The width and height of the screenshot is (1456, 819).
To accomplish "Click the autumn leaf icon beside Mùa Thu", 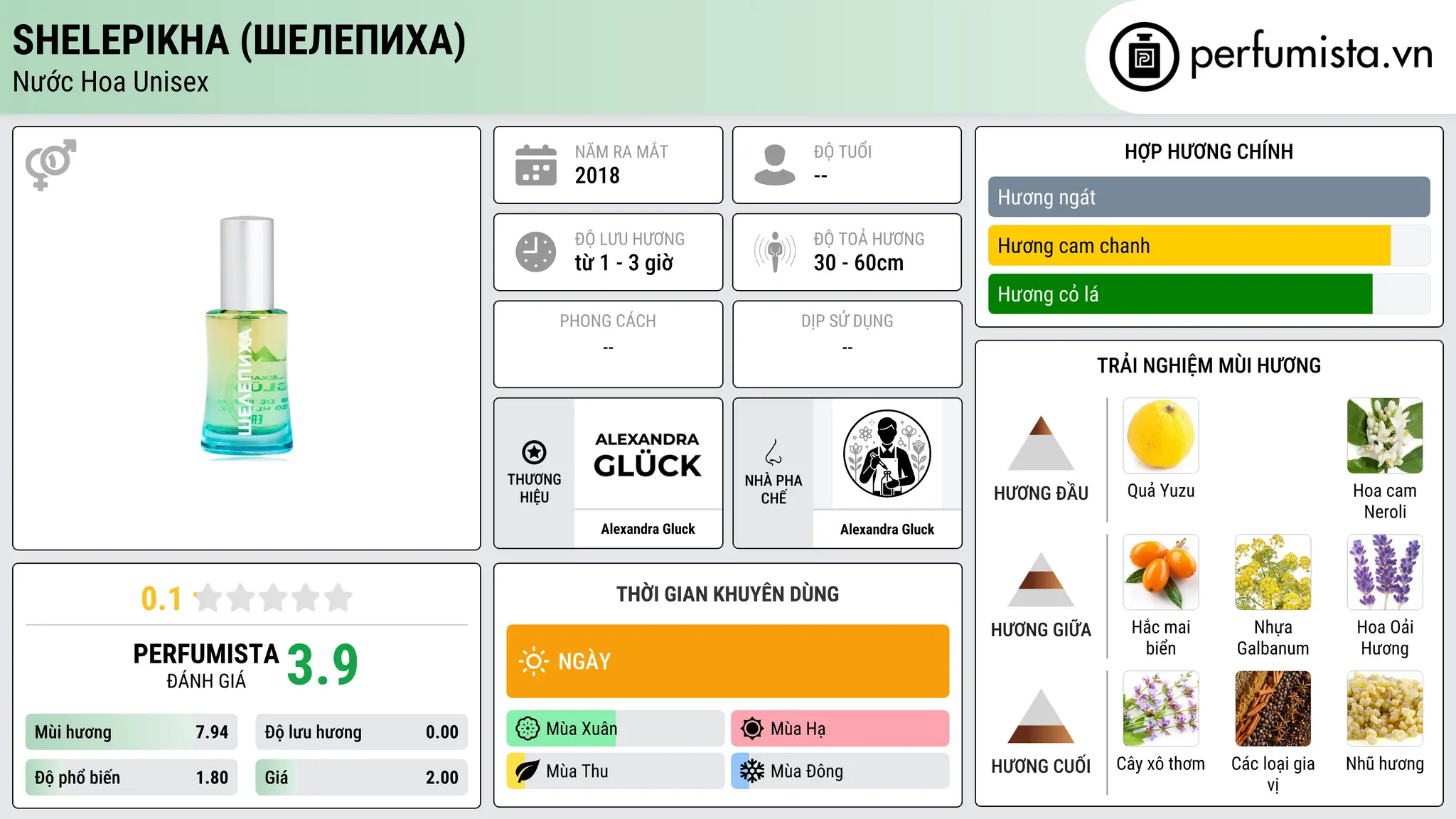I will 528,771.
